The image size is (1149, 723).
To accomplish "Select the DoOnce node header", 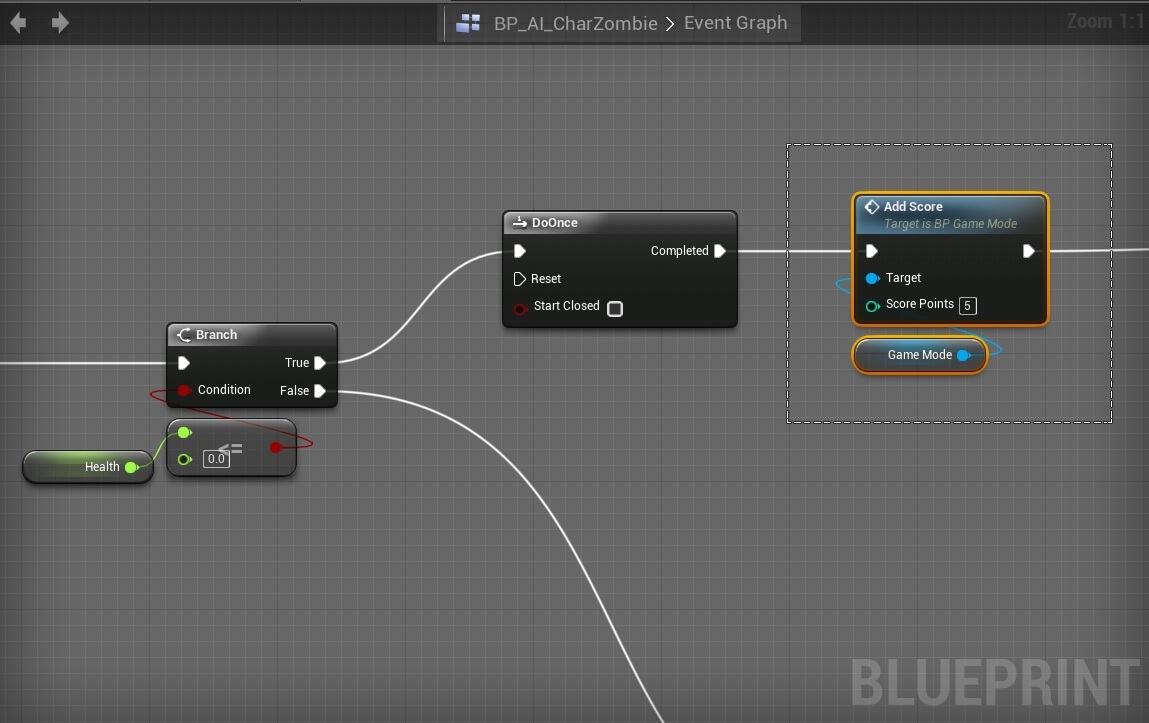I will click(x=555, y=223).
